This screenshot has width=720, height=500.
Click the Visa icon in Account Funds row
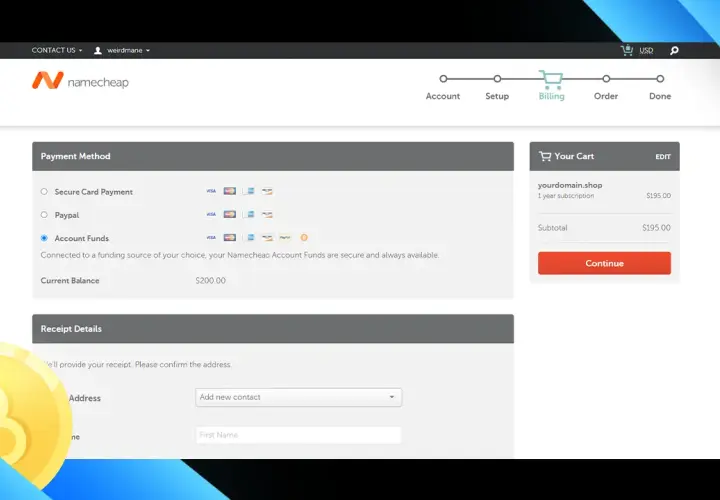[211, 237]
